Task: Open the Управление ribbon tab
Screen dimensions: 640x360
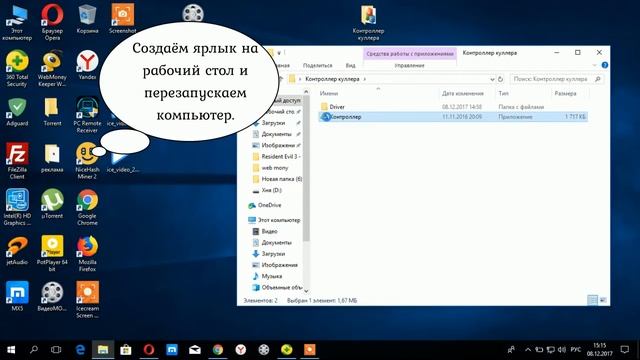Action: 409,65
